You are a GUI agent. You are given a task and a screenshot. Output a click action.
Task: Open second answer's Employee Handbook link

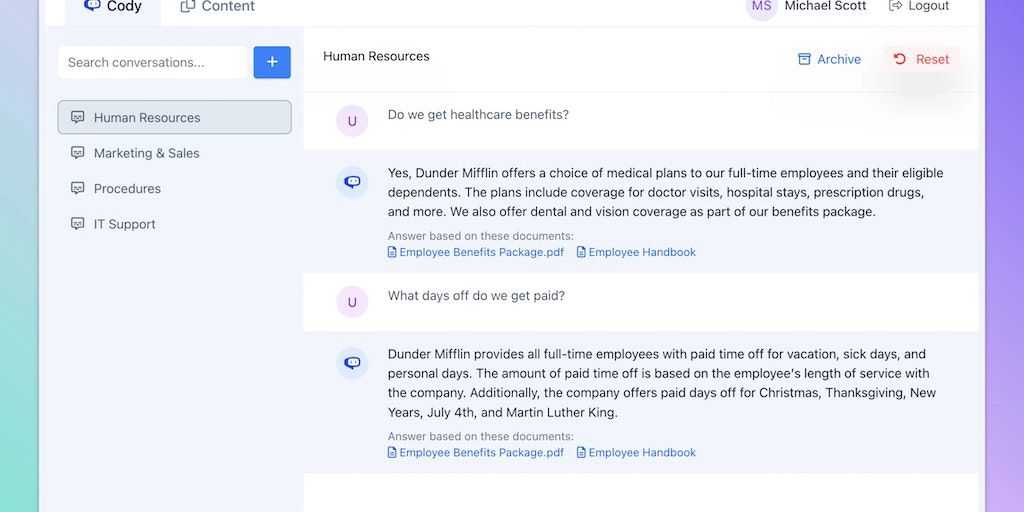(641, 452)
